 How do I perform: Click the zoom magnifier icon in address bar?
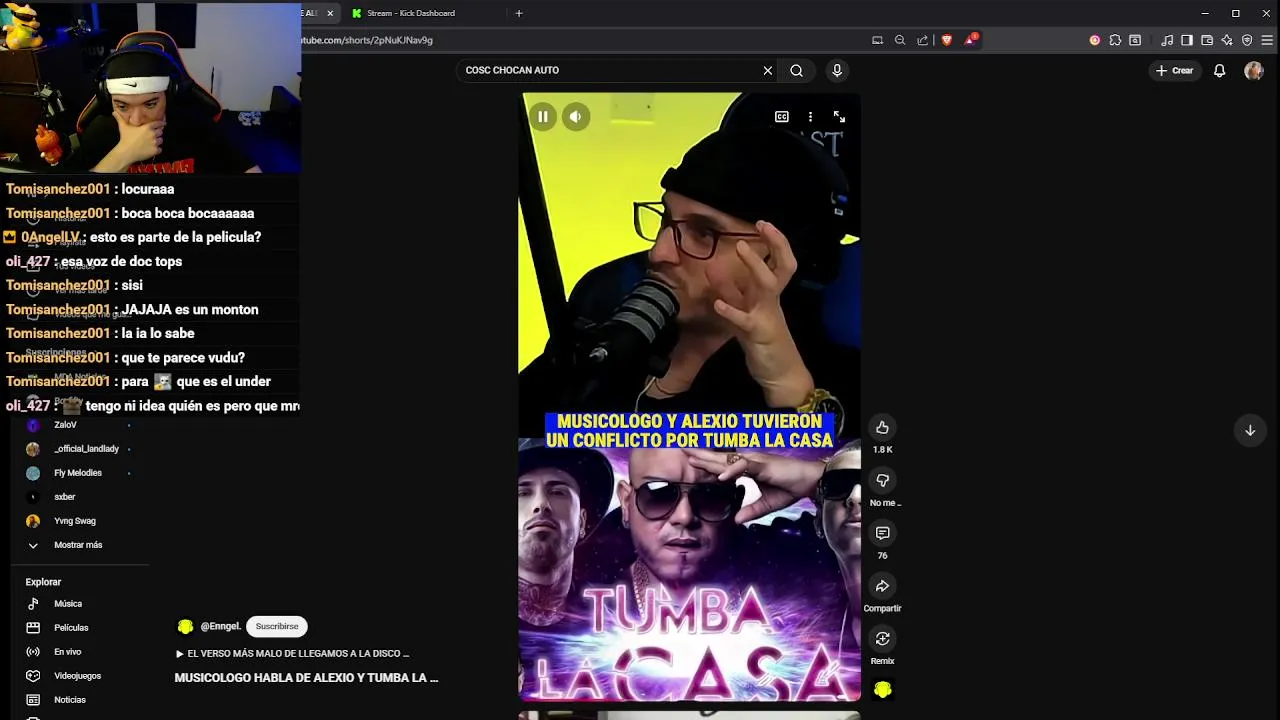900,40
